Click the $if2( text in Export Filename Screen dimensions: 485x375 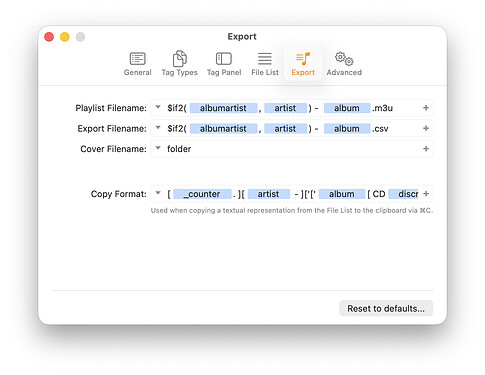(177, 129)
